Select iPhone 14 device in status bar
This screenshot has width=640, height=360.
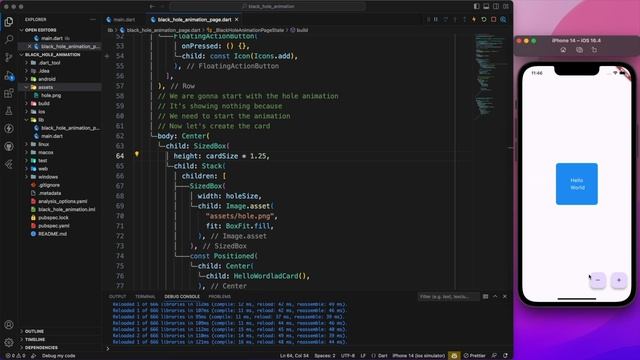[418, 356]
